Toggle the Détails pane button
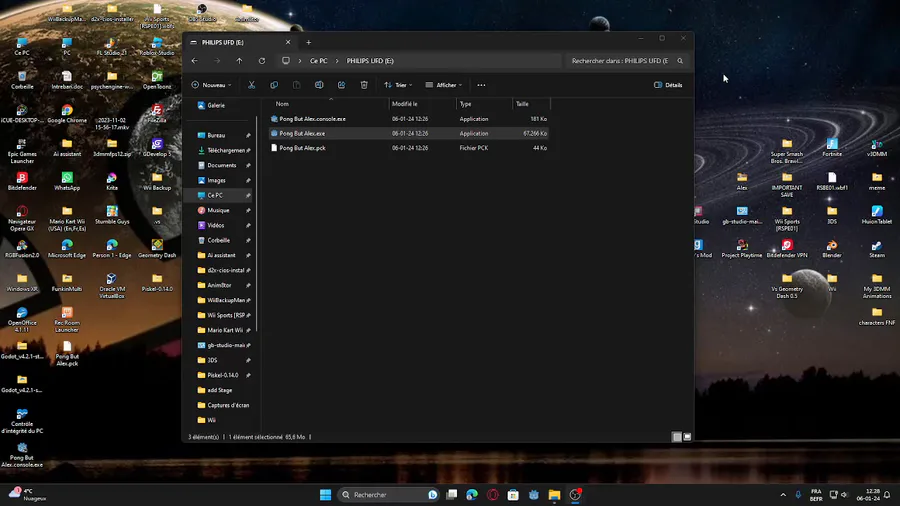Image resolution: width=900 pixels, height=506 pixels. [x=668, y=85]
